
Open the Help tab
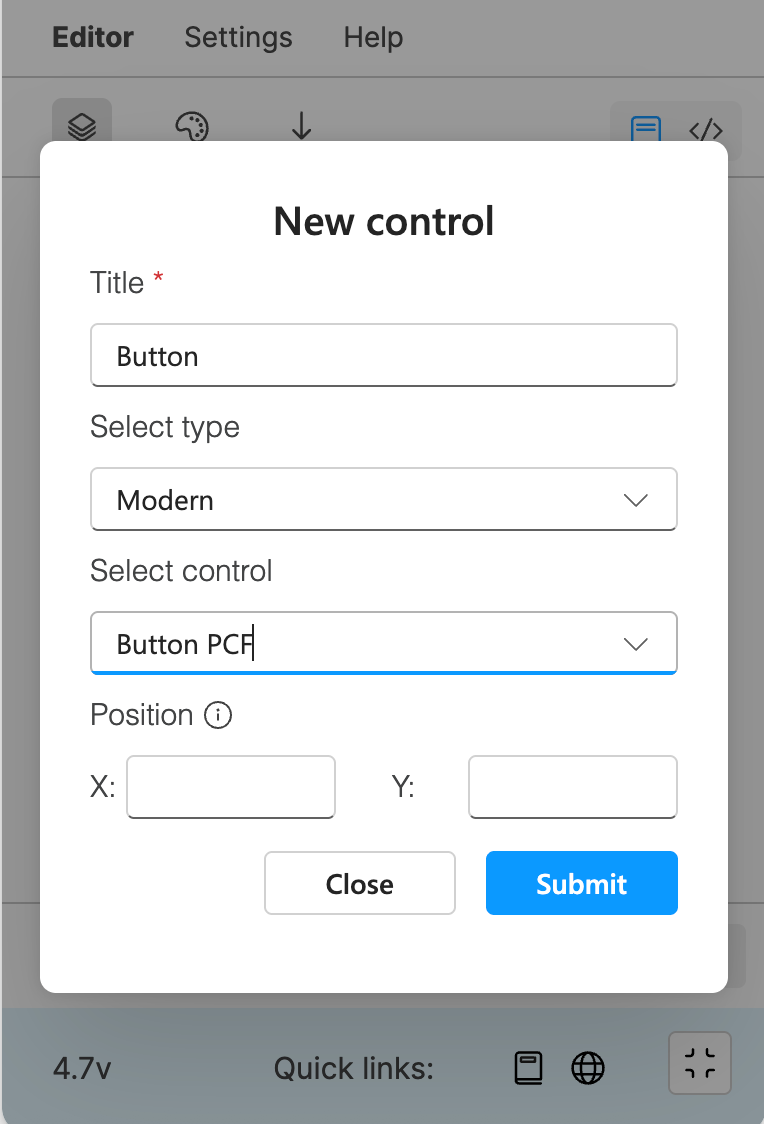[x=373, y=37]
